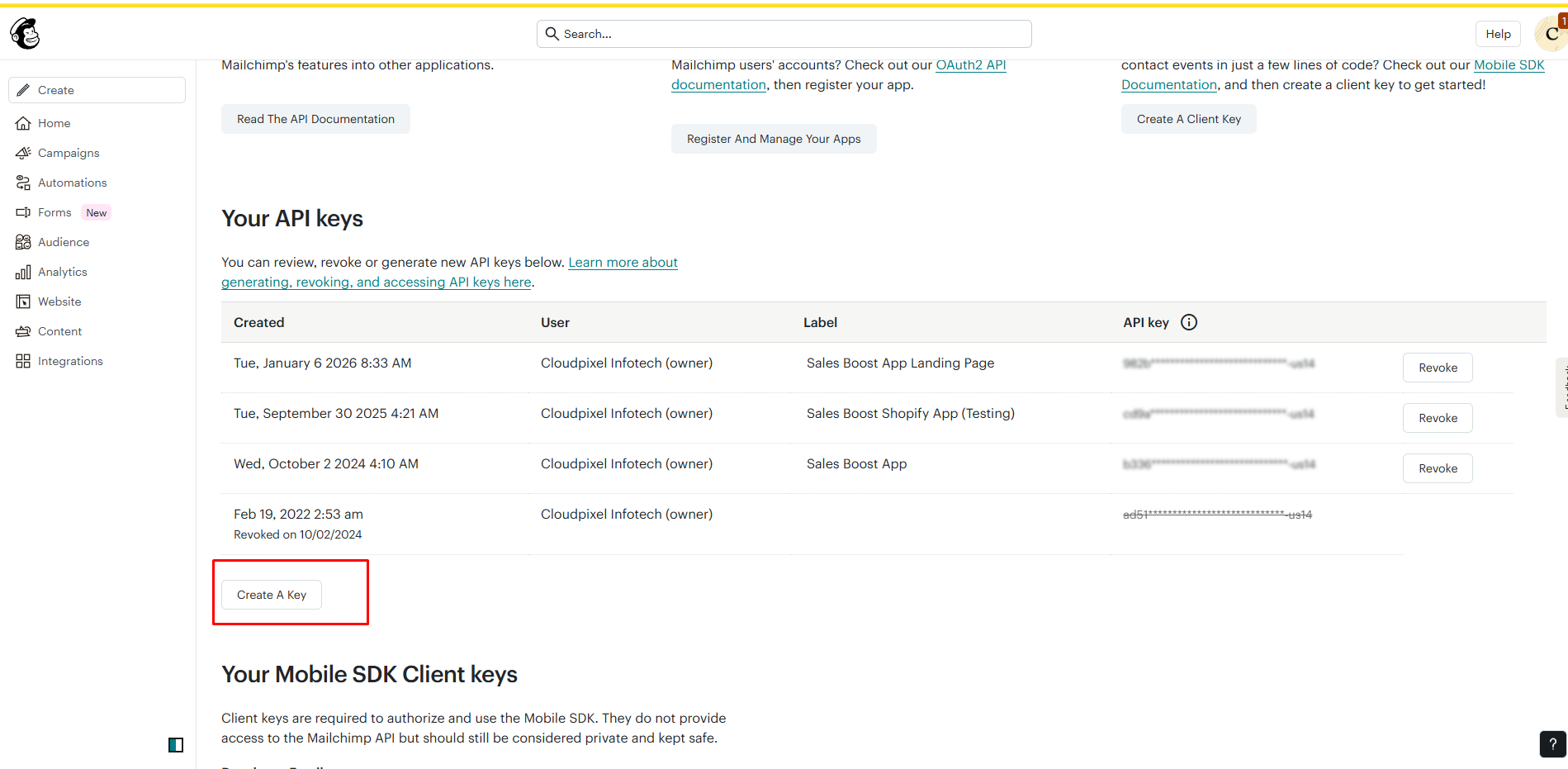Open the OAuth2 API documentation link

970,65
